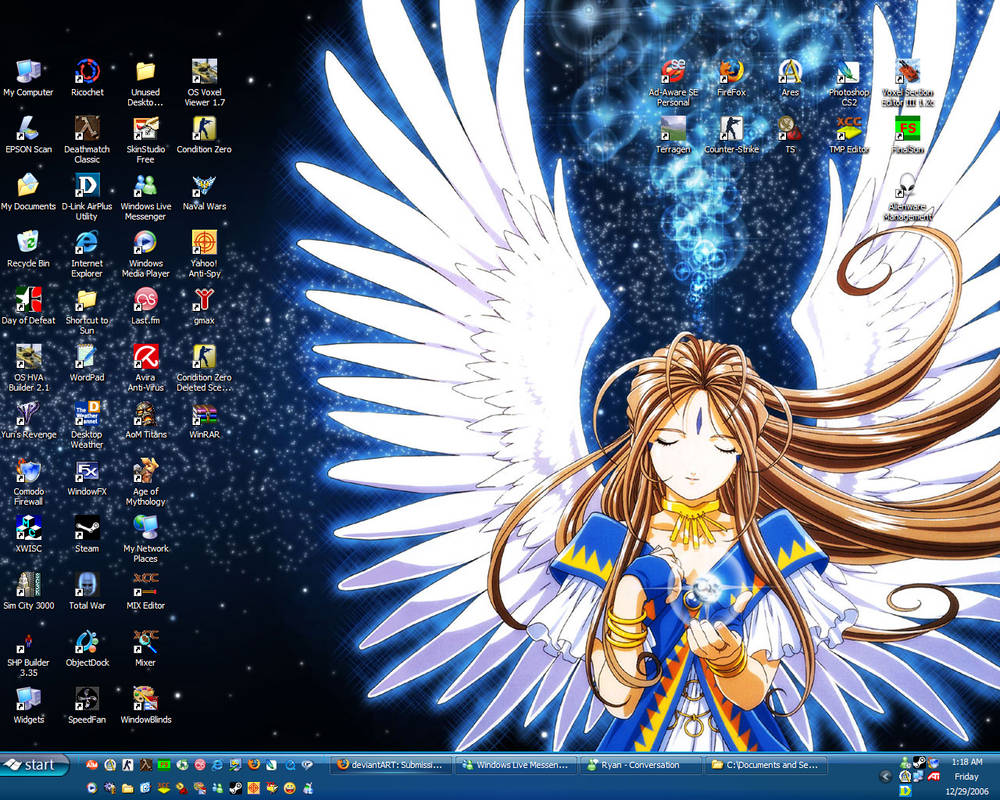This screenshot has width=1000, height=800.
Task: Switch to Windows Live Messenger taskbar button
Action: coord(517,765)
